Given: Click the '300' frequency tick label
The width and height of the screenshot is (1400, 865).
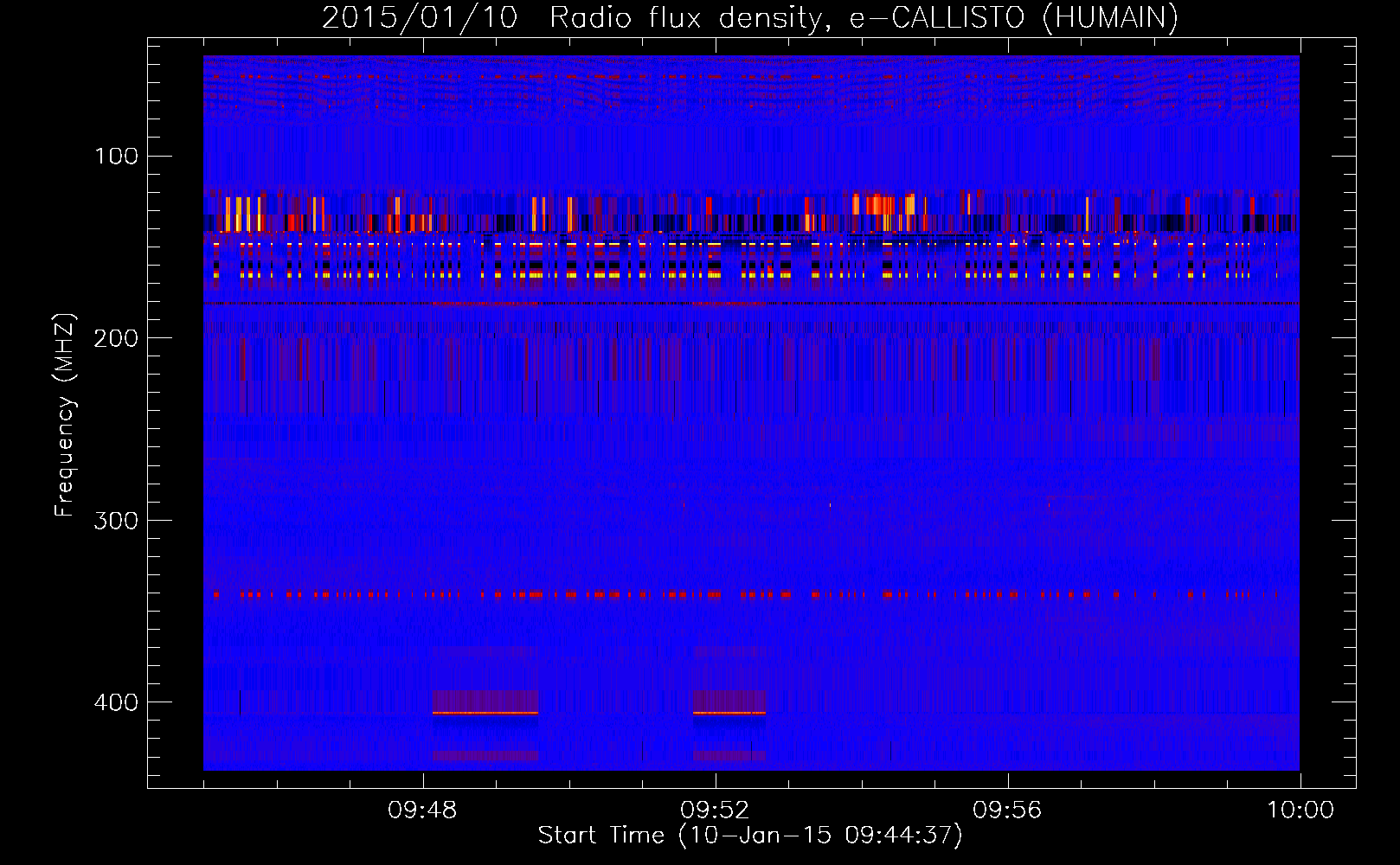Looking at the screenshot, I should coord(116,521).
